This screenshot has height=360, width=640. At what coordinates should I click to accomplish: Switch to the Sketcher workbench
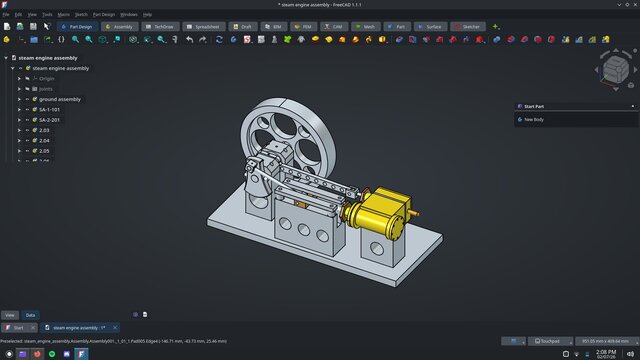click(468, 27)
